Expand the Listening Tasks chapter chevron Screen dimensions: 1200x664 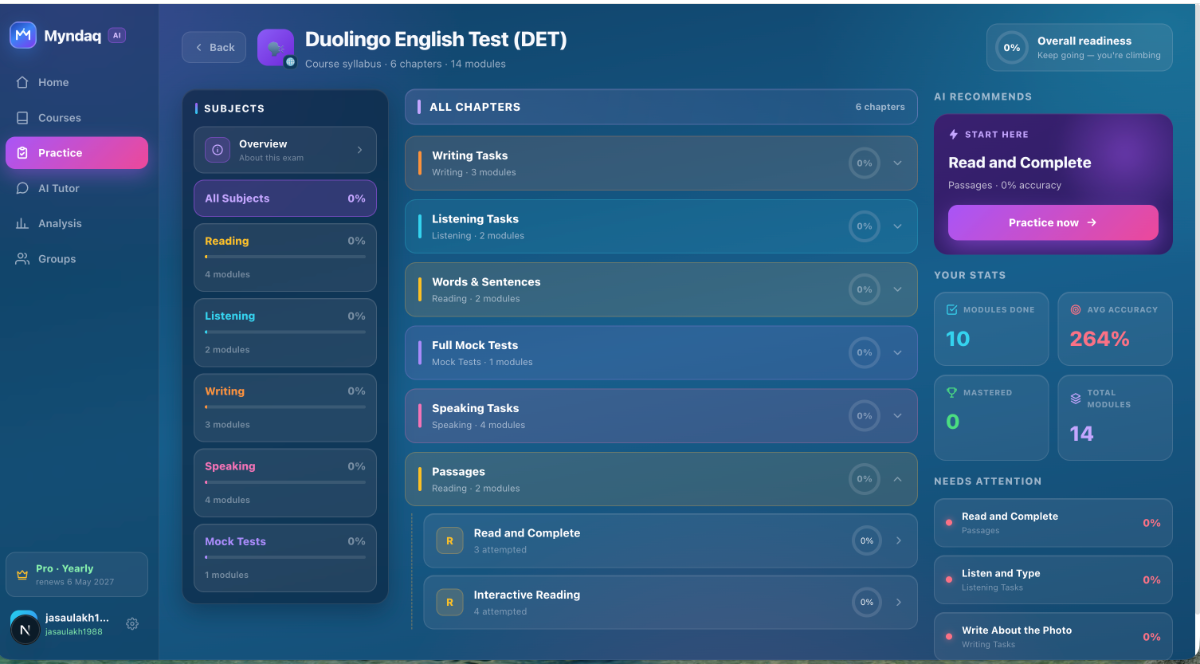[897, 226]
